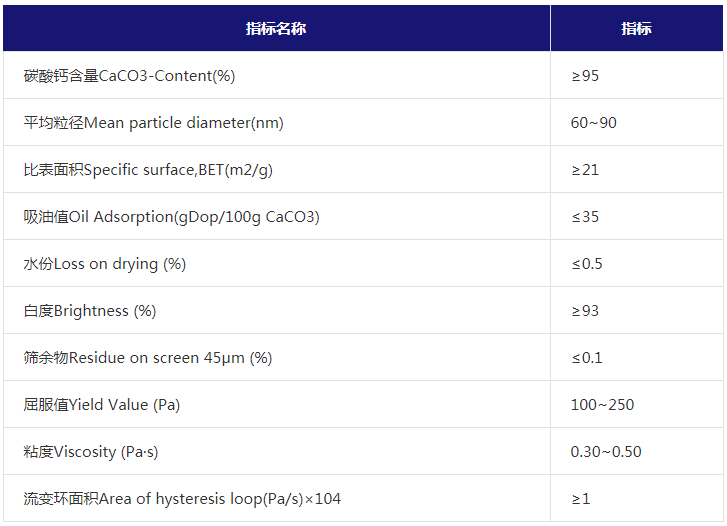The height and width of the screenshot is (526, 727).
Task: Click the 100~250 value cell
Action: click(602, 405)
